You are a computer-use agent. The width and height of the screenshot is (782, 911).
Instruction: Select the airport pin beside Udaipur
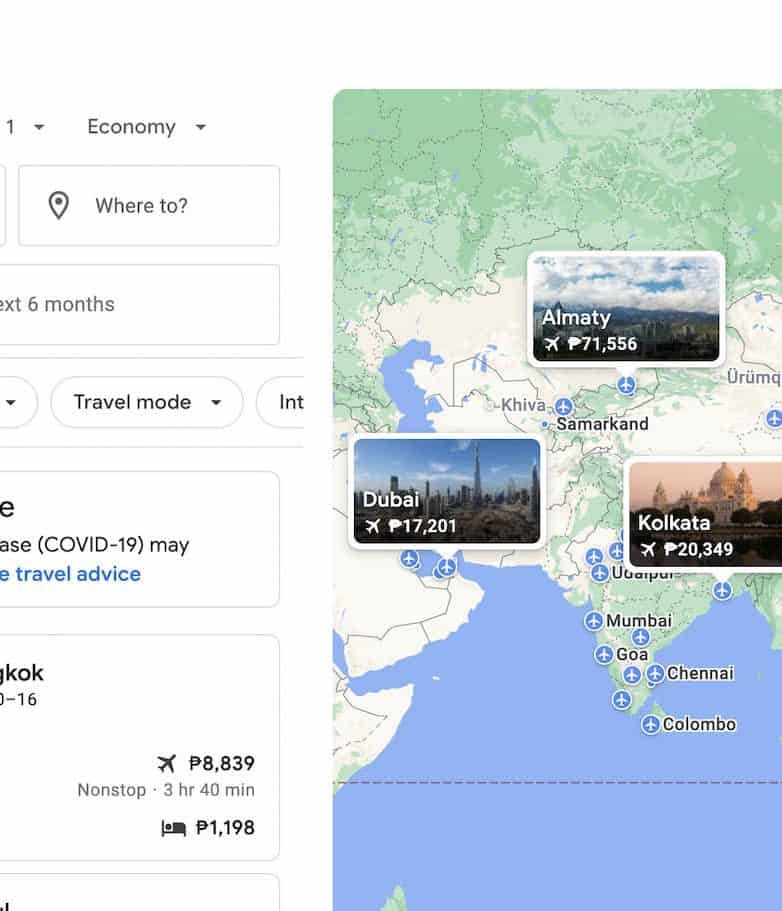coord(599,573)
